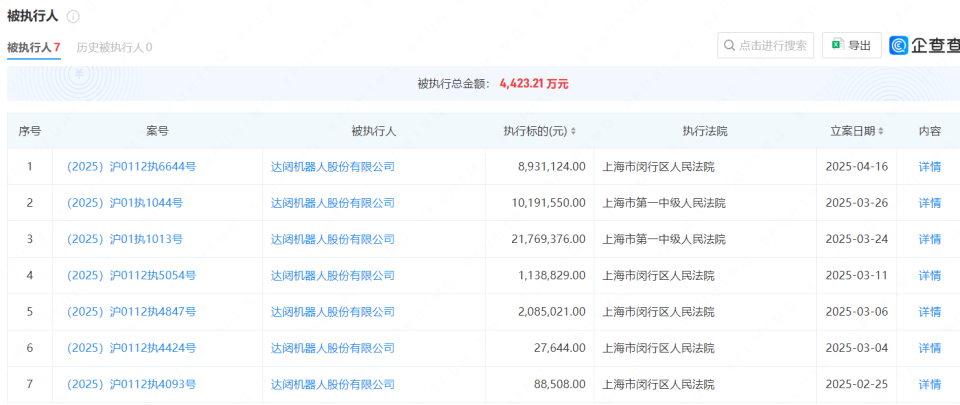This screenshot has width=960, height=405.
Task: Open case (2025) 沪0112执6644号
Action: (x=131, y=166)
